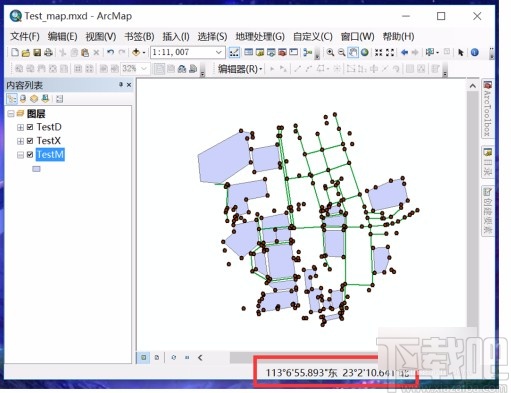Open the 编辑器(R) dropdown menu
This screenshot has width=511, height=393.
click(x=240, y=69)
